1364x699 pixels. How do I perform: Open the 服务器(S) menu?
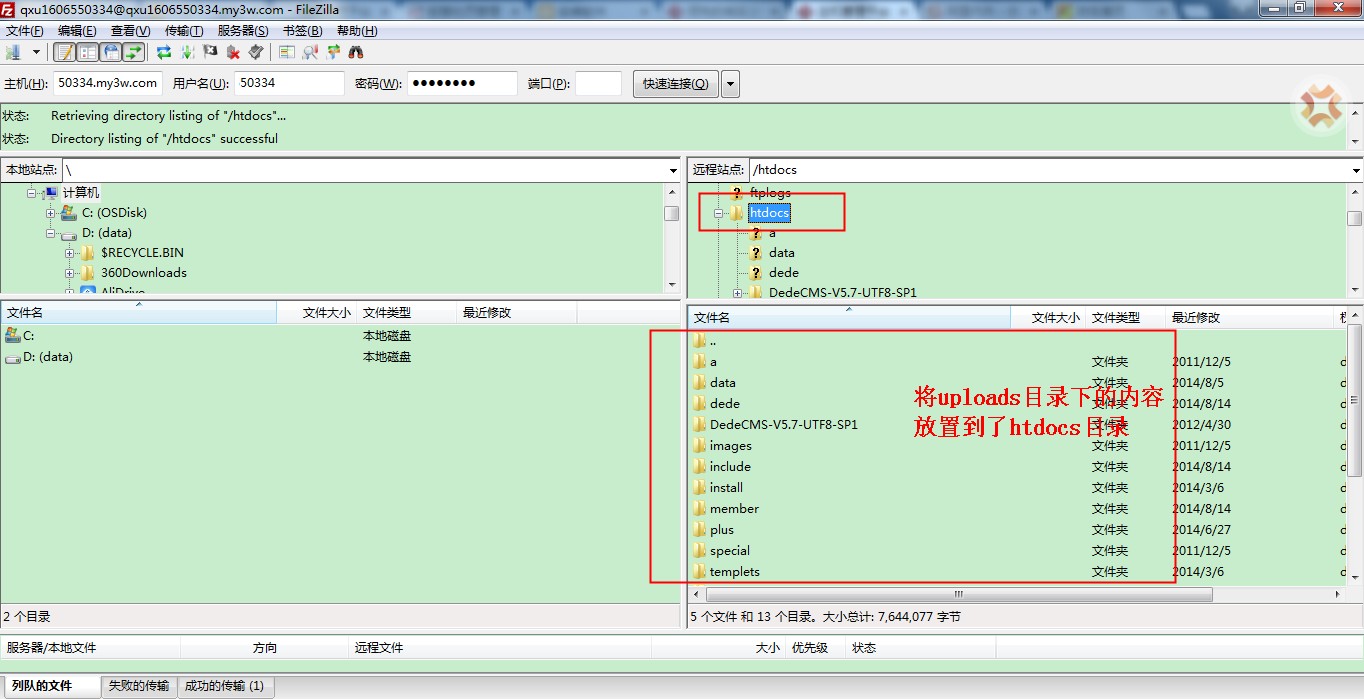coord(242,31)
